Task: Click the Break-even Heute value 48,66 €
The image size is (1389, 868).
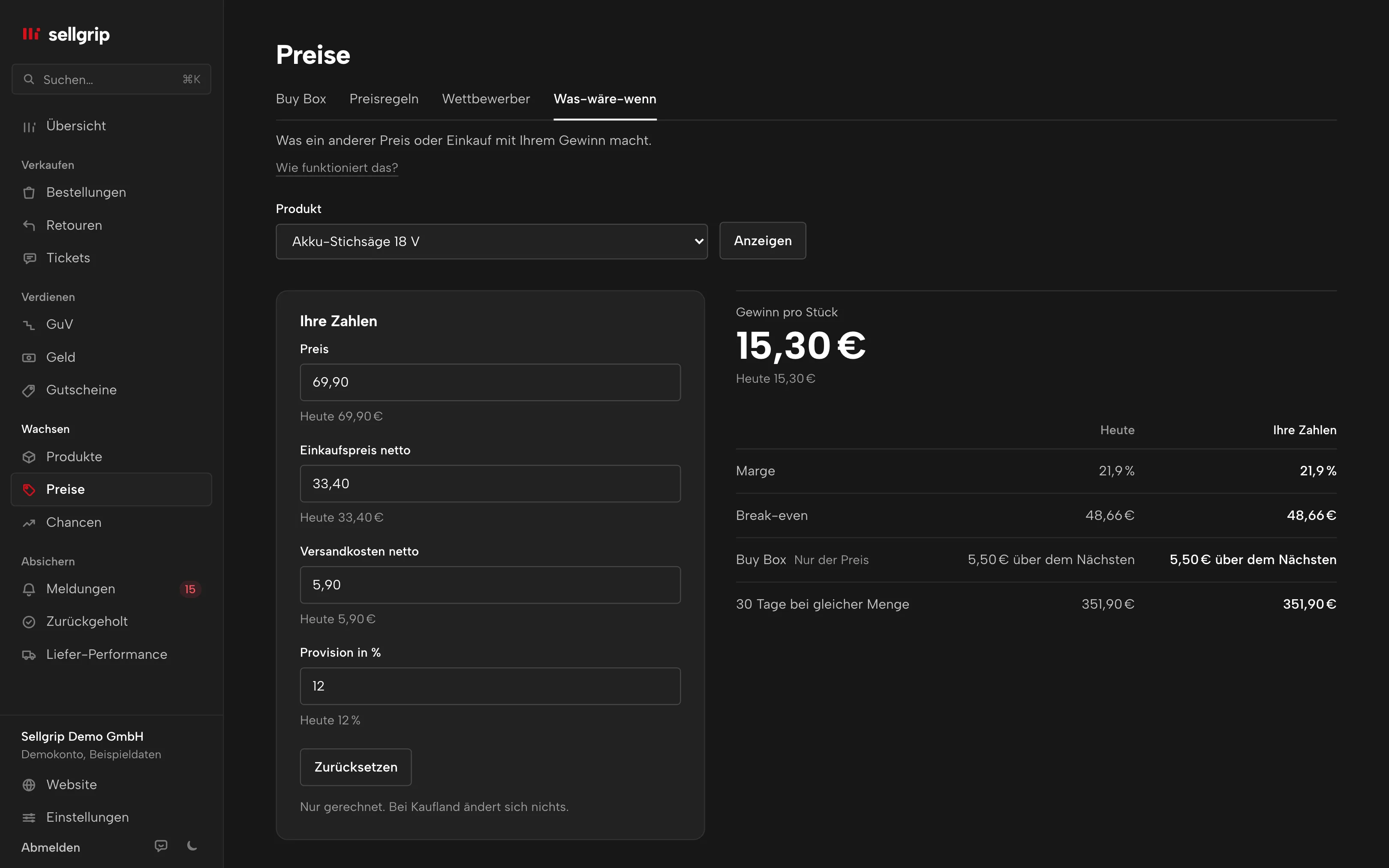Action: point(1109,516)
